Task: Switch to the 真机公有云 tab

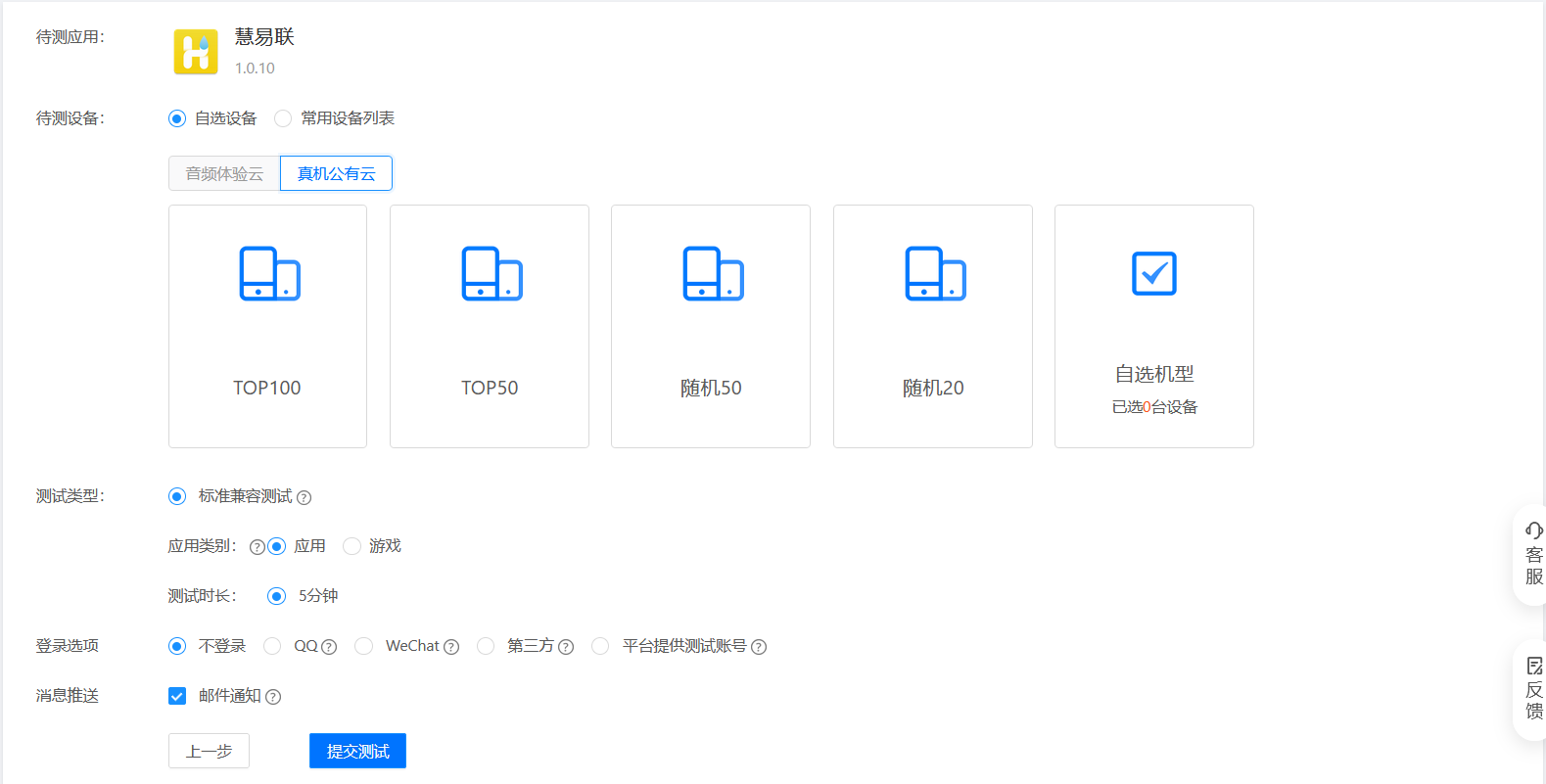Action: coord(336,173)
